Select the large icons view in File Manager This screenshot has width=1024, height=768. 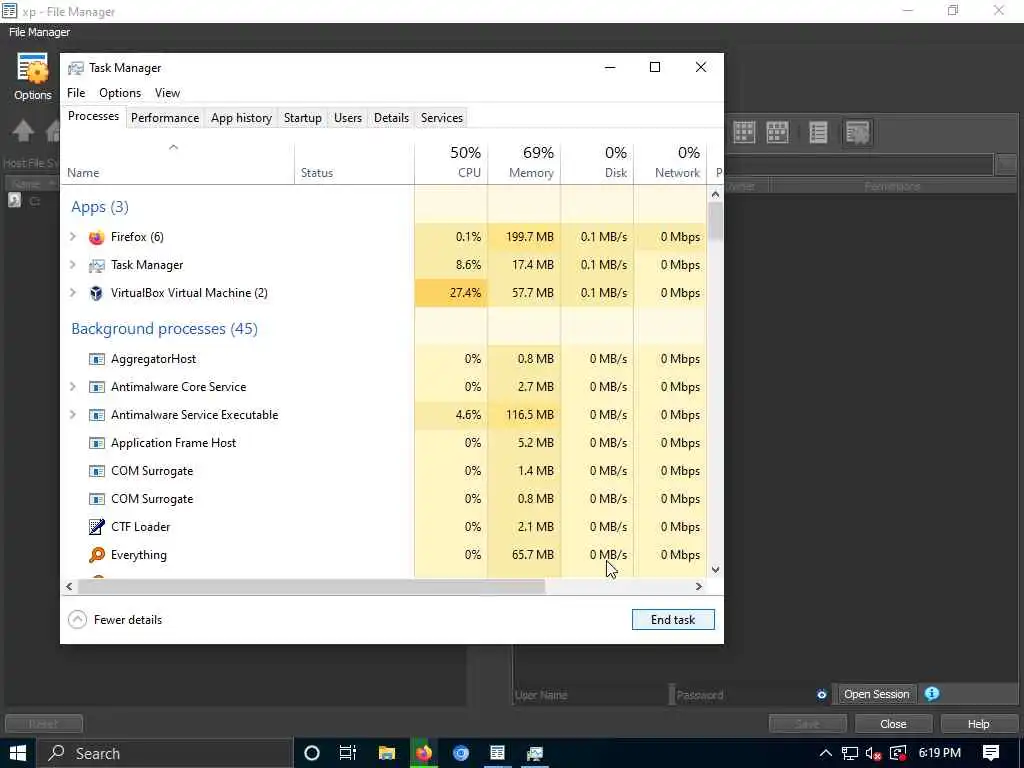click(x=744, y=133)
